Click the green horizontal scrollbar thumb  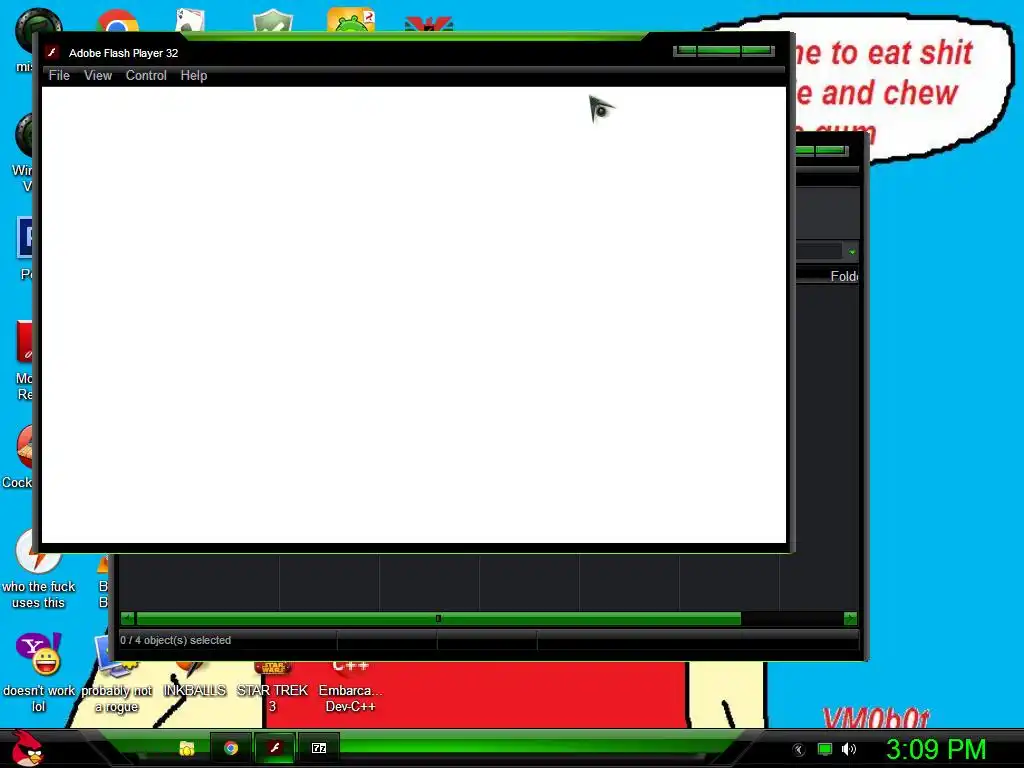438,618
